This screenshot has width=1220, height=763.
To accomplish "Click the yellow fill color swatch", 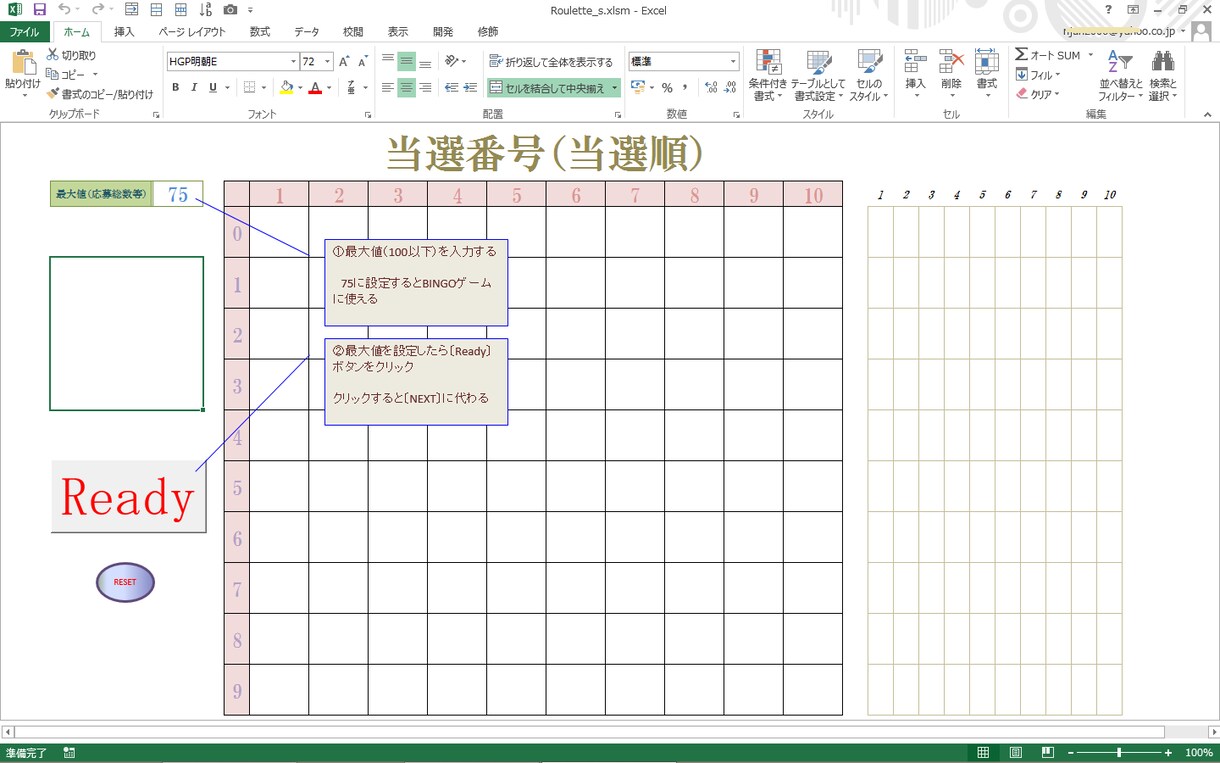I will click(286, 88).
